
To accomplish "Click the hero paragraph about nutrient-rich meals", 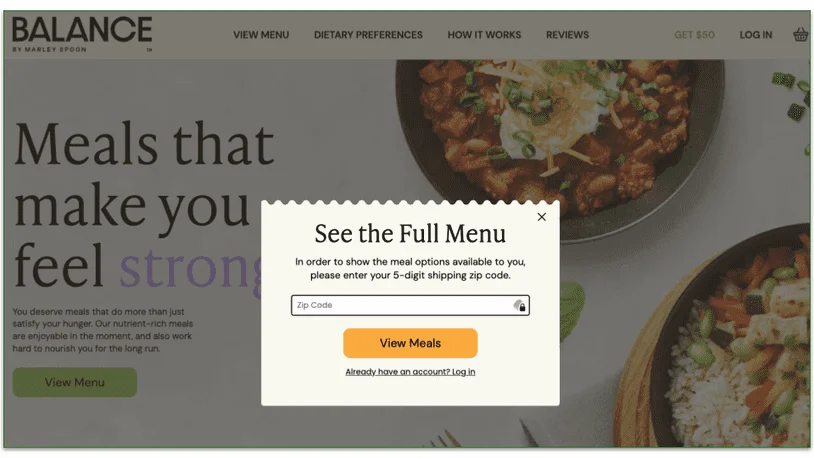I will 103,330.
